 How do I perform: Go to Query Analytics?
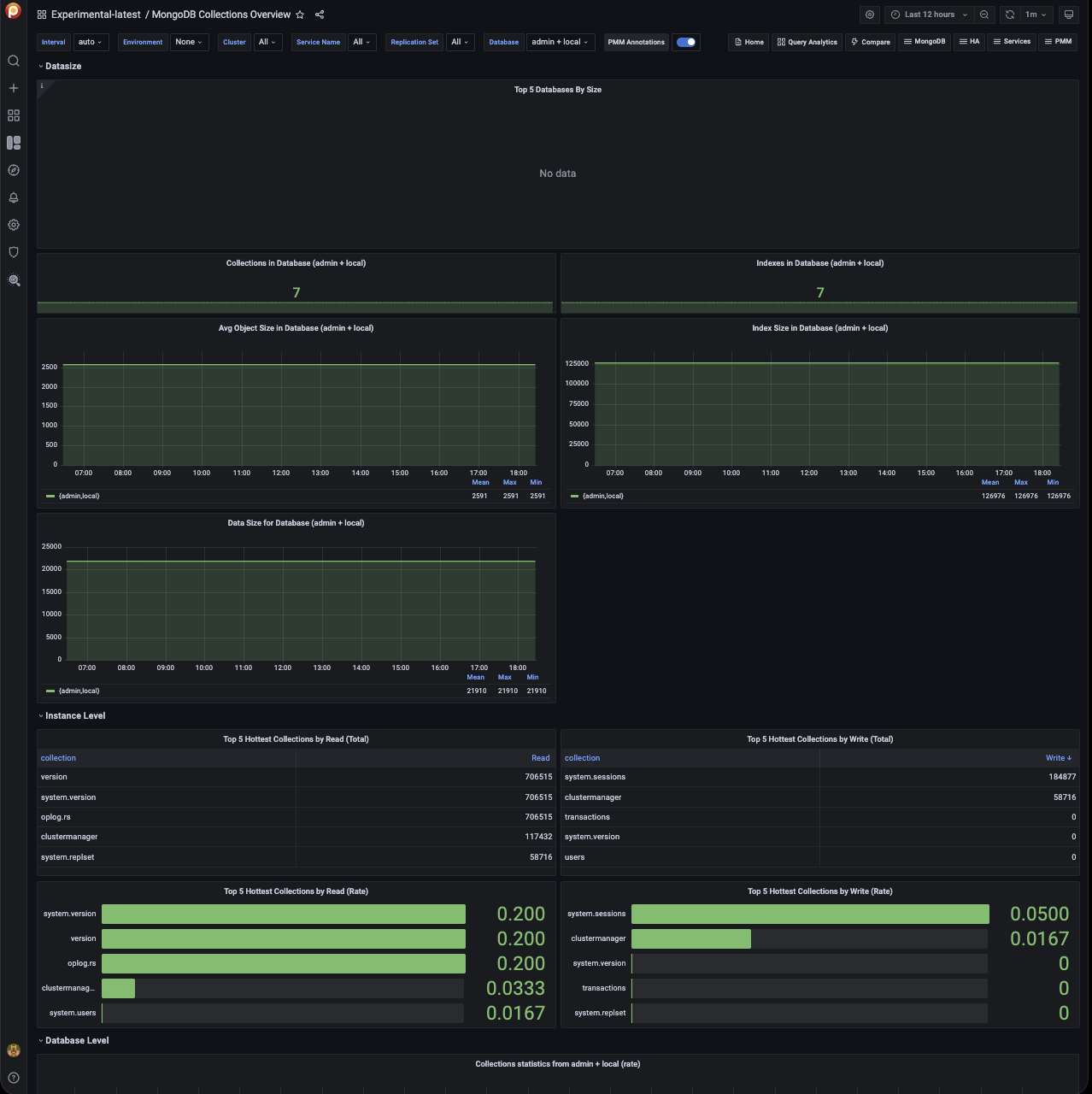[807, 42]
